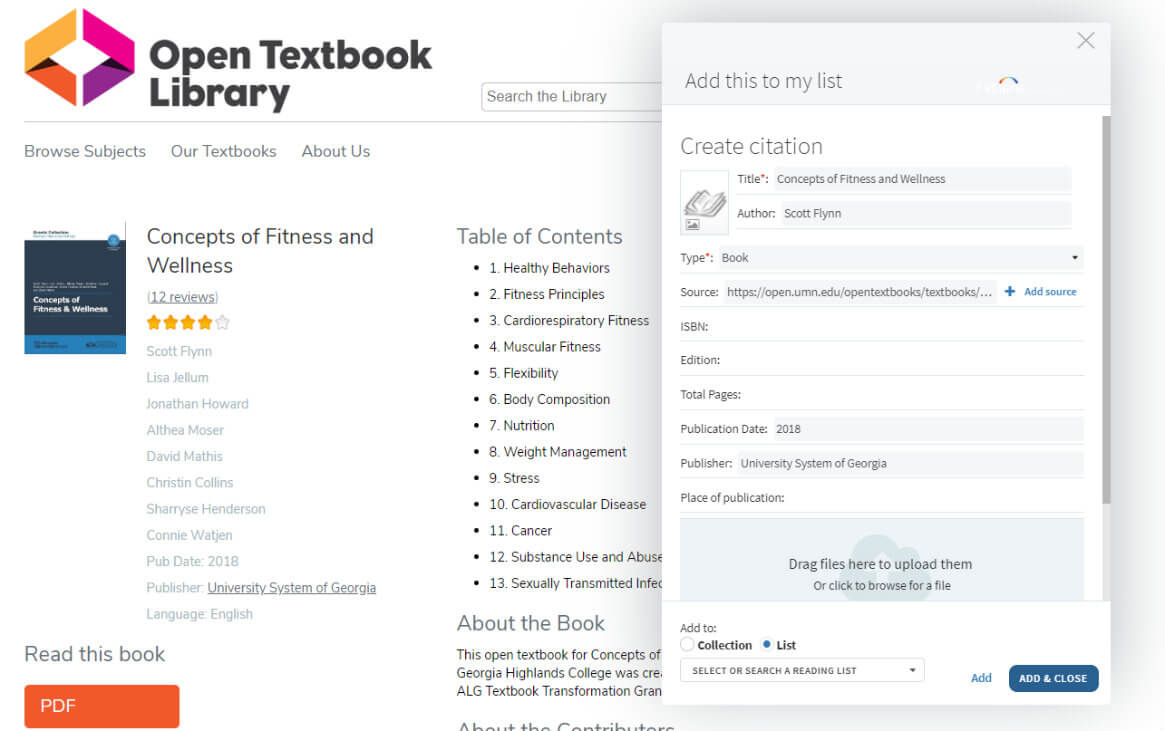1165x731 pixels.
Task: Click the plus icon beside Add source
Action: (1010, 292)
